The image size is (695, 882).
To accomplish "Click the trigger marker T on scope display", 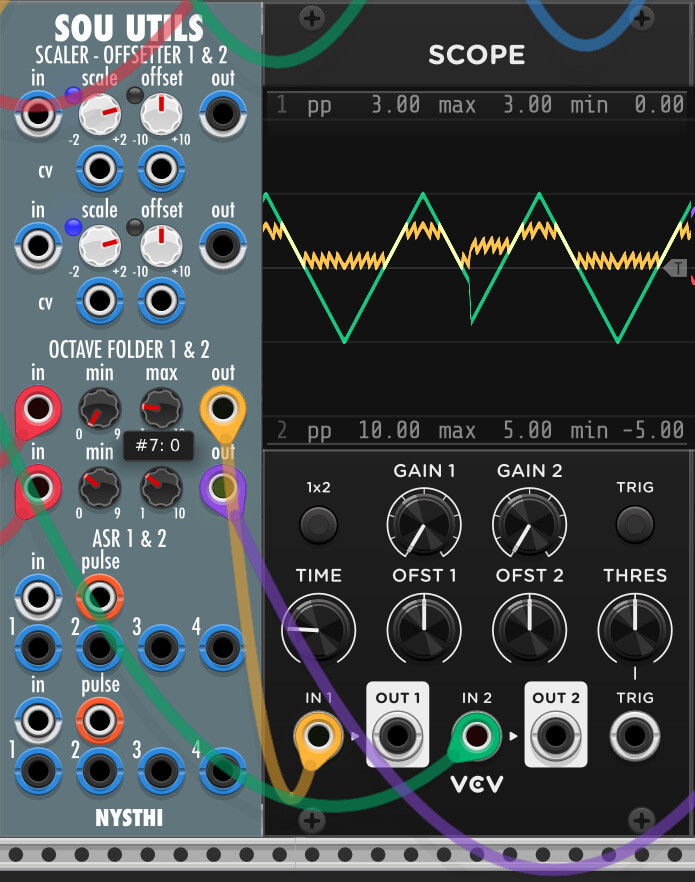I will pyautogui.click(x=677, y=268).
